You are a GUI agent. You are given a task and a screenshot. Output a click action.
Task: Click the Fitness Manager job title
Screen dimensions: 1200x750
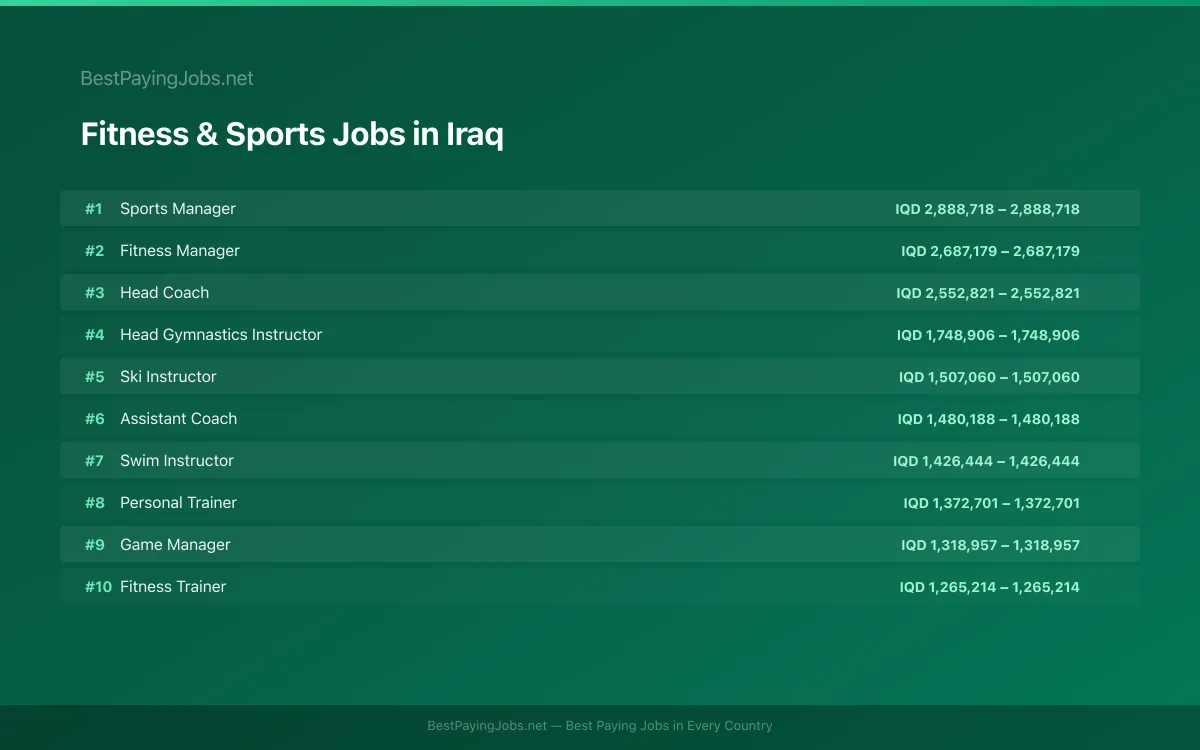[180, 251]
